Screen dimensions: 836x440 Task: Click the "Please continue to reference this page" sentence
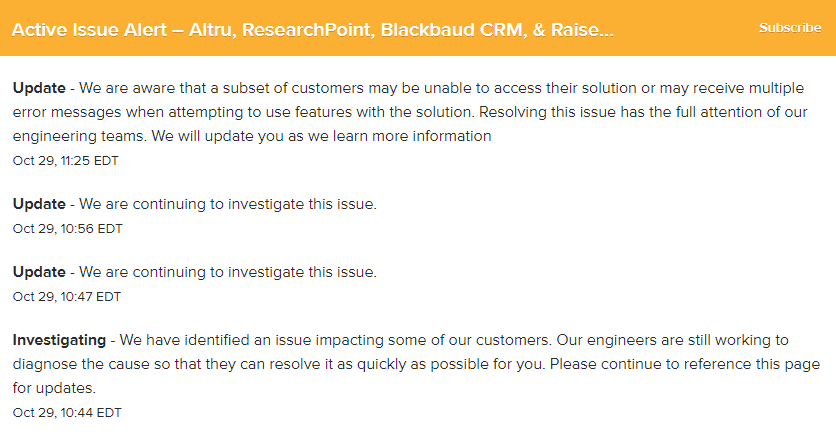point(685,364)
